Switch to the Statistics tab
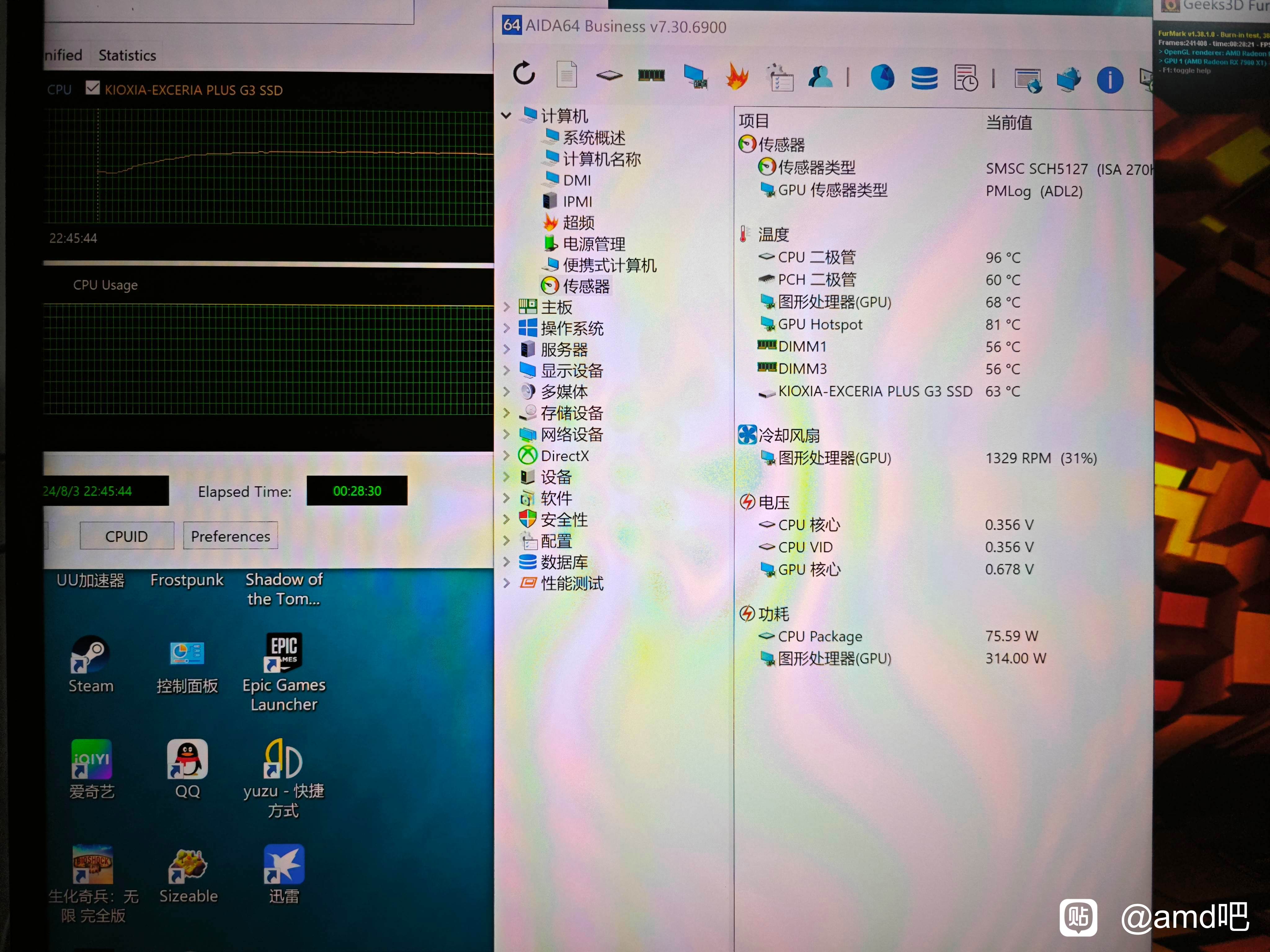The image size is (1270, 952). pos(127,55)
